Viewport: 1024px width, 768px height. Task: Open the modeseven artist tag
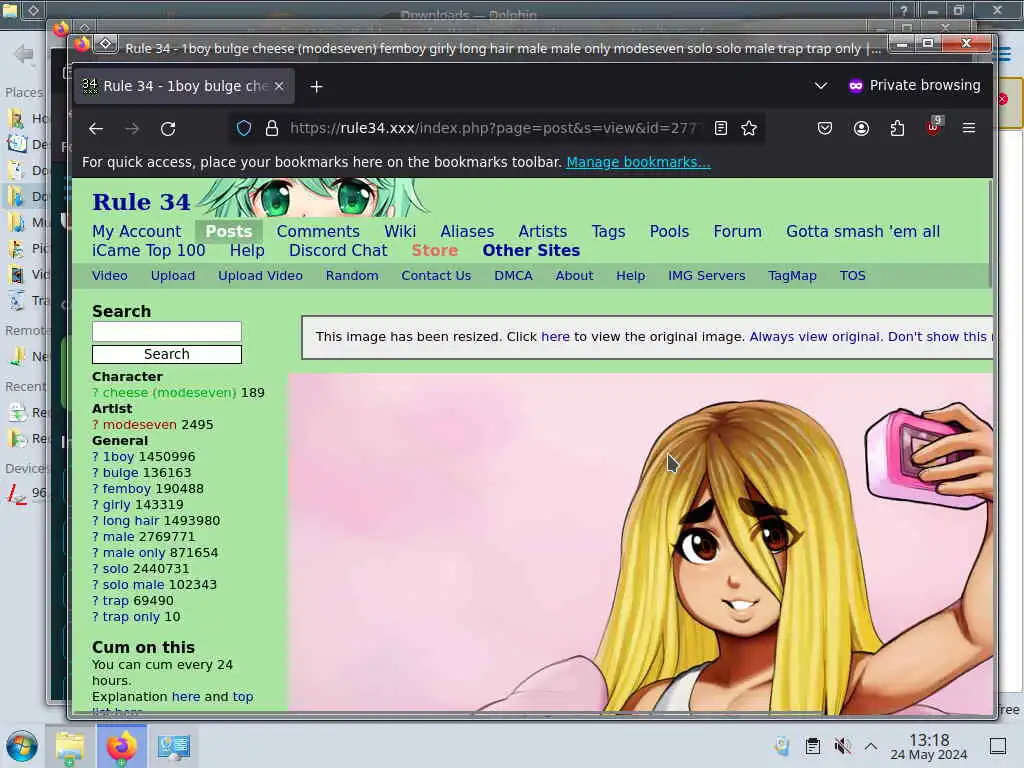pos(140,424)
